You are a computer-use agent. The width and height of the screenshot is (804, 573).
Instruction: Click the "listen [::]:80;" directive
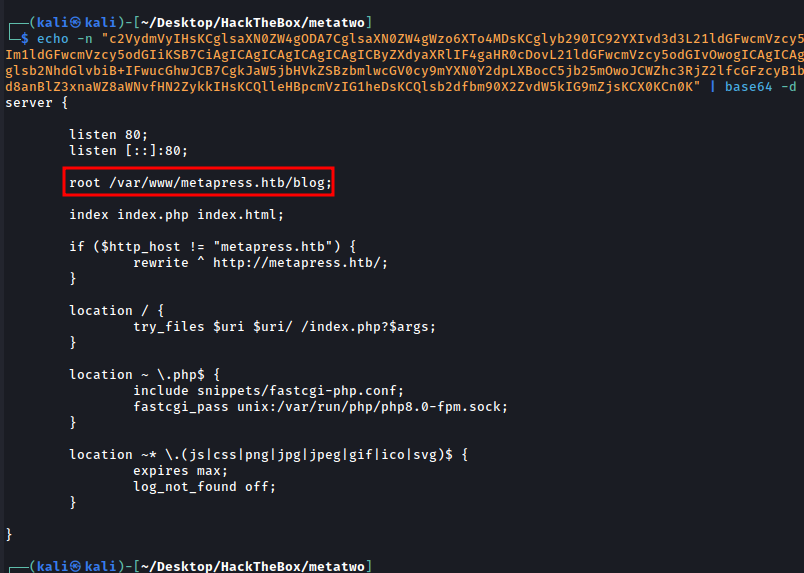click(129, 150)
